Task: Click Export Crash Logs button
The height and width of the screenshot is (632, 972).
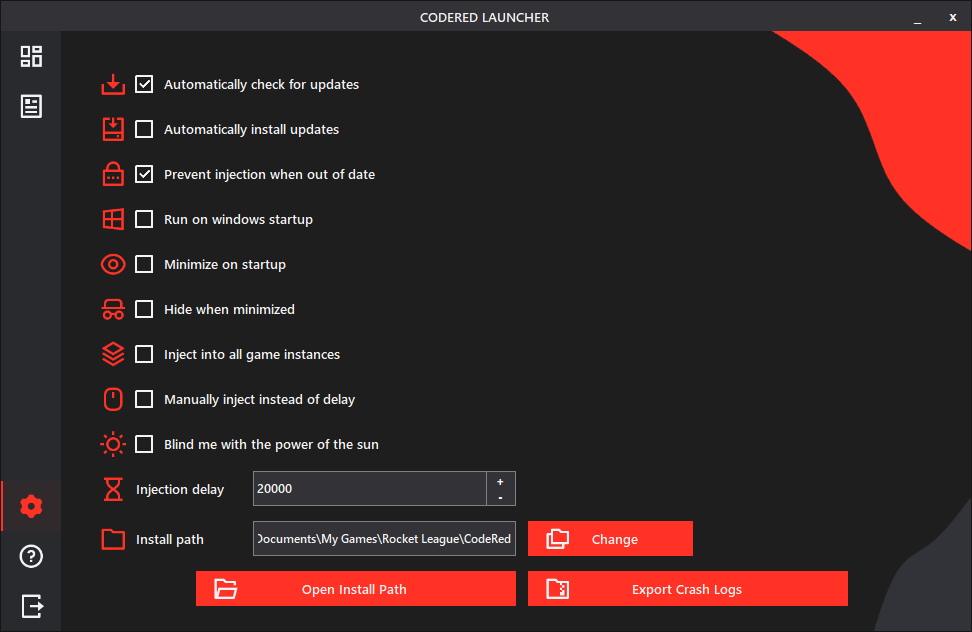Action: coord(688,589)
